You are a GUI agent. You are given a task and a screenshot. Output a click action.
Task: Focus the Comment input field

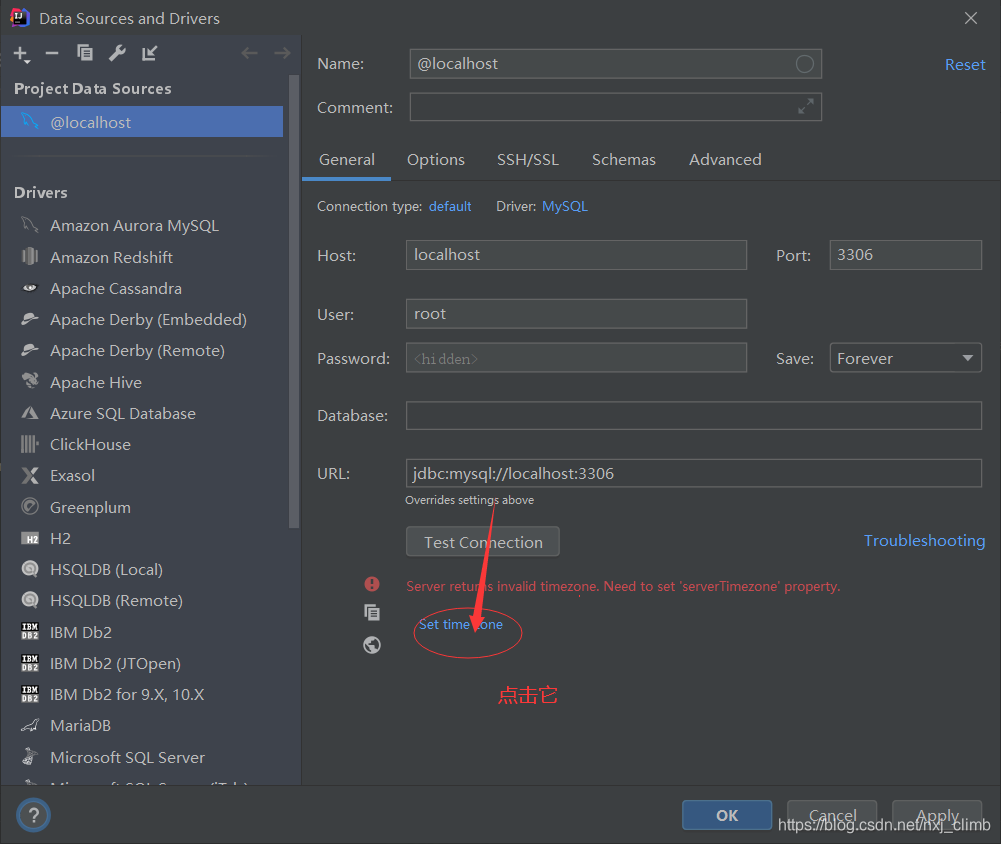point(615,107)
